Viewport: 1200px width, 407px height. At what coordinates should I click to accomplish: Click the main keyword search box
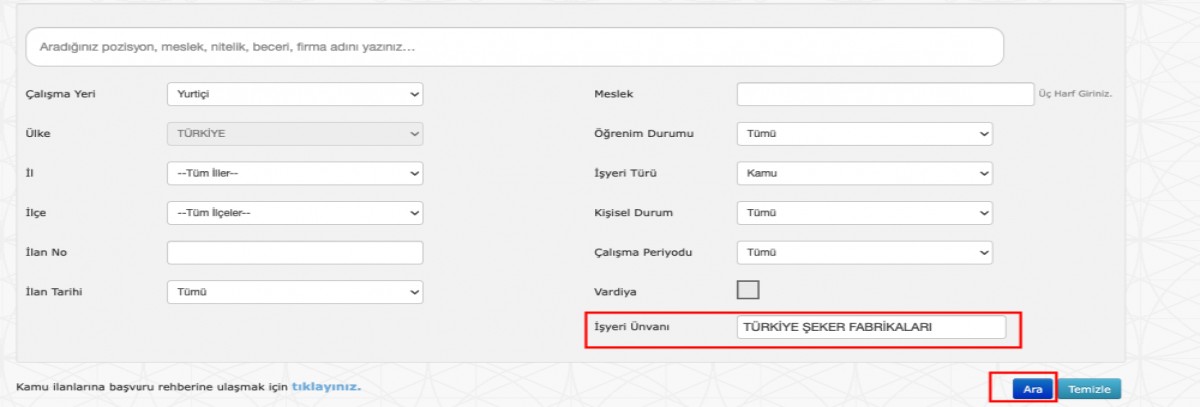click(515, 47)
